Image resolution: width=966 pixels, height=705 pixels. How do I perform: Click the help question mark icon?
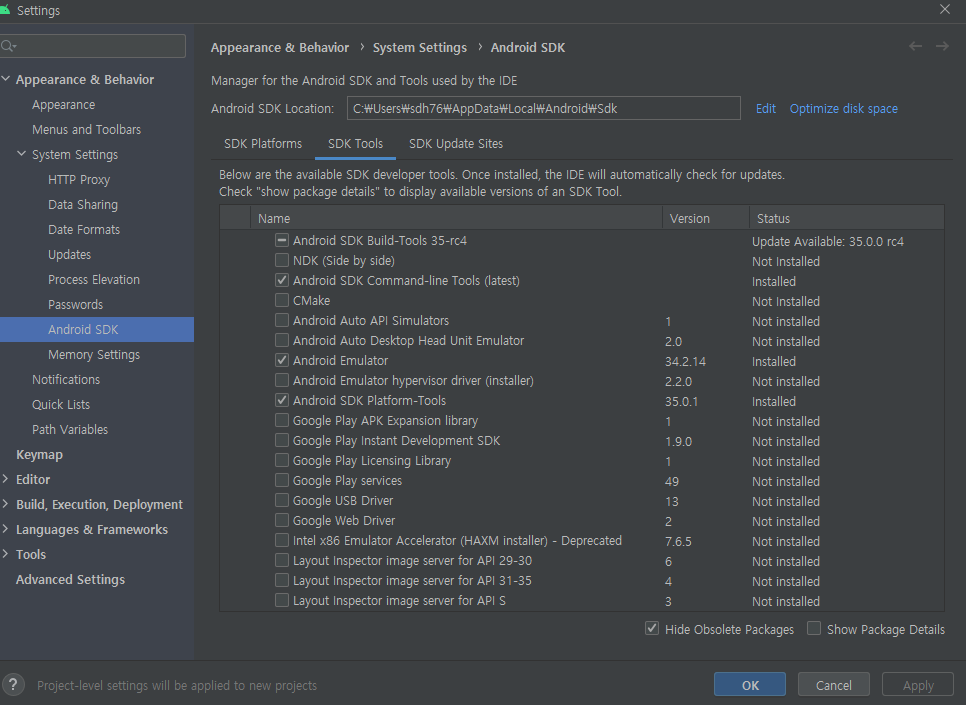14,684
